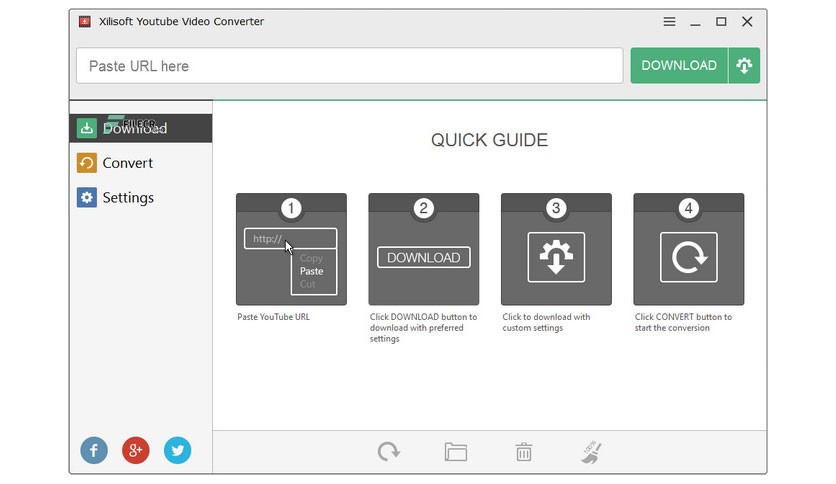Click quick guide step 1 paste URL card
Screen dimensions: 836x484
pos(291,249)
